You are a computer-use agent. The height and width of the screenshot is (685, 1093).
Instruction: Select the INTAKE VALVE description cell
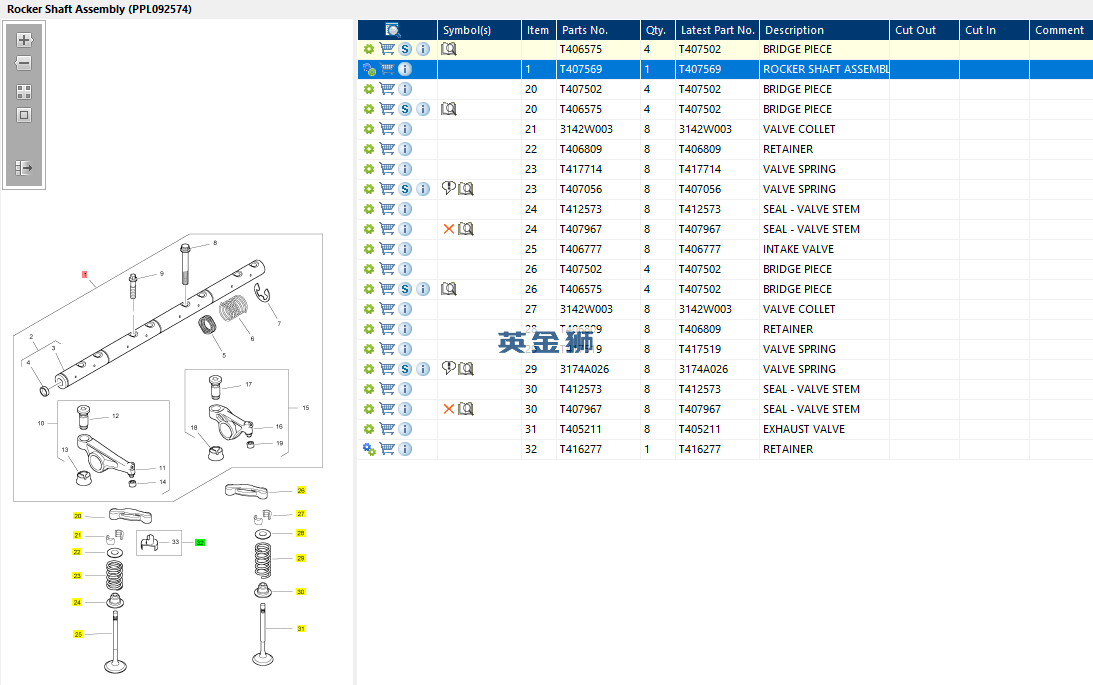tap(825, 249)
